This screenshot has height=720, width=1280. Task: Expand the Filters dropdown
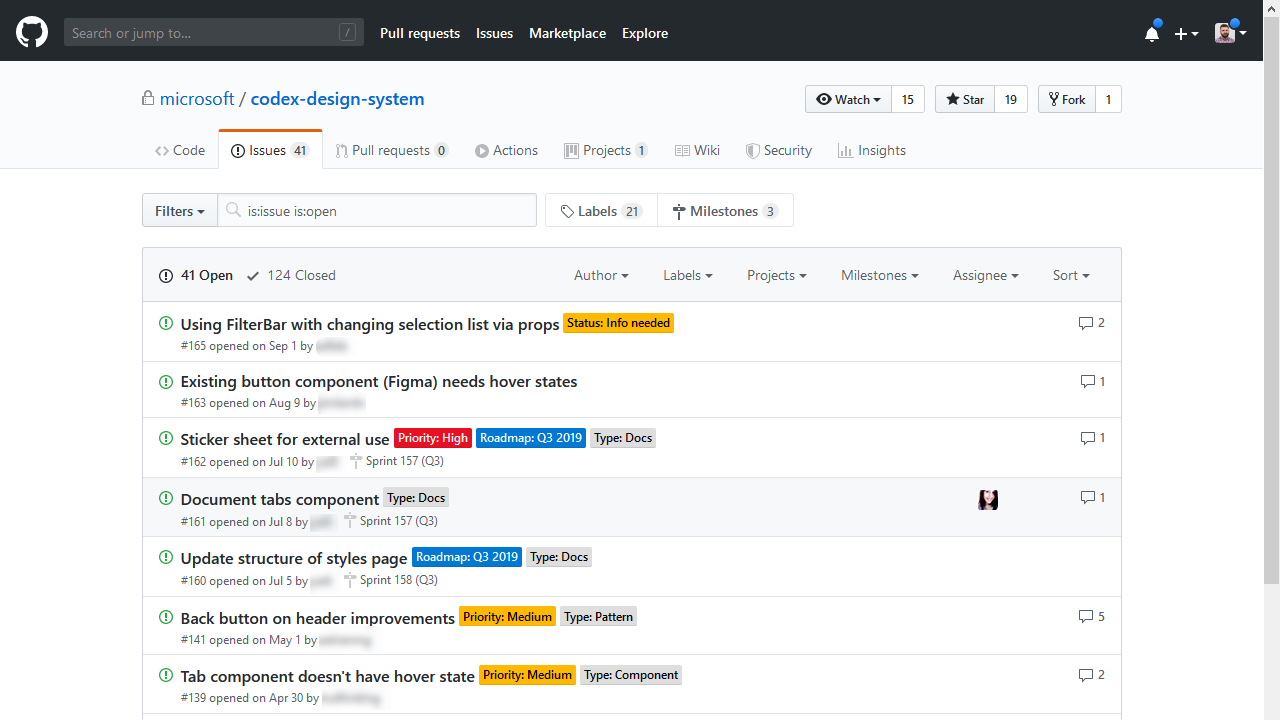(x=180, y=211)
